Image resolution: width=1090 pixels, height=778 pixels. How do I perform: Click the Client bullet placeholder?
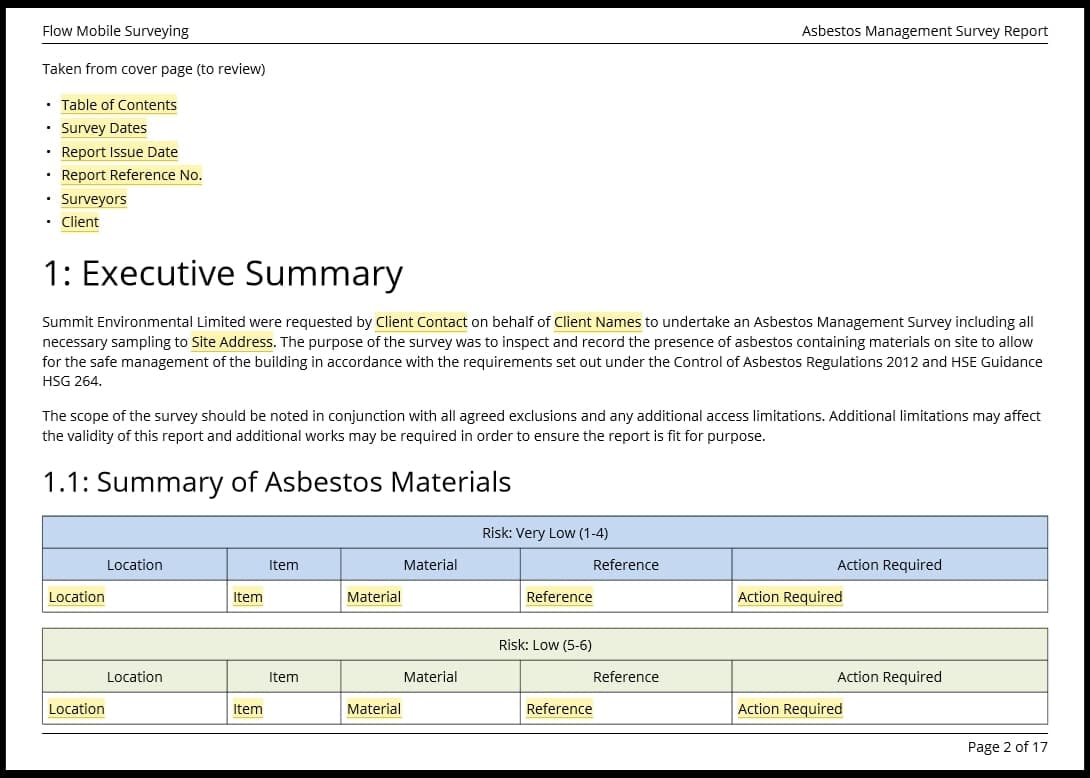click(x=80, y=222)
